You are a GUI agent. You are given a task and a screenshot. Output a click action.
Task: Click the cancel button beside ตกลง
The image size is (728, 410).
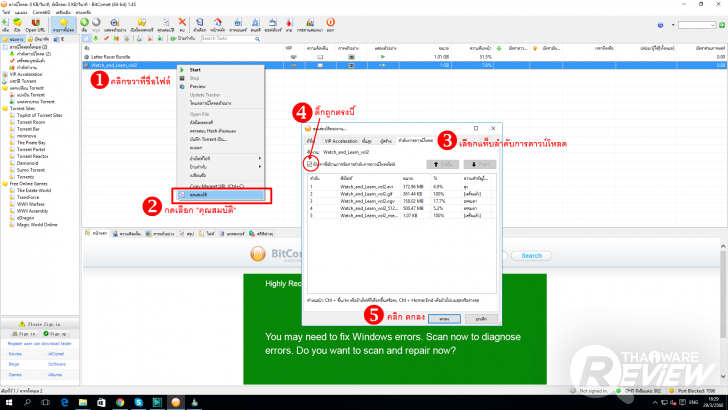click(481, 319)
